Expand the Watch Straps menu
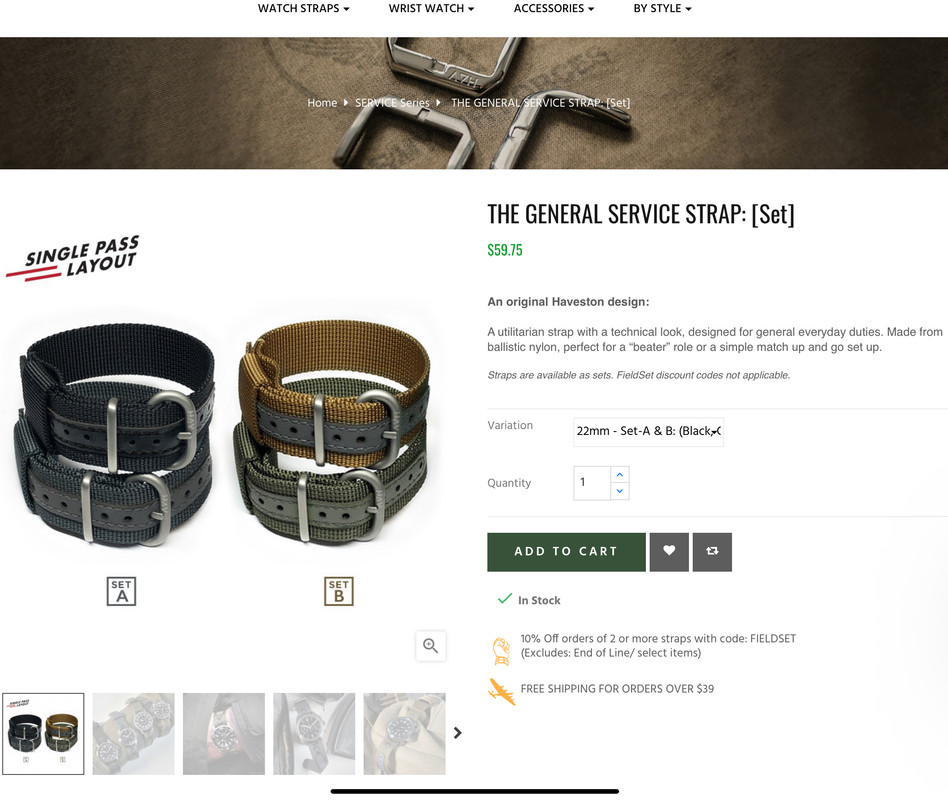Viewport: 948px width, 800px height. (x=304, y=8)
